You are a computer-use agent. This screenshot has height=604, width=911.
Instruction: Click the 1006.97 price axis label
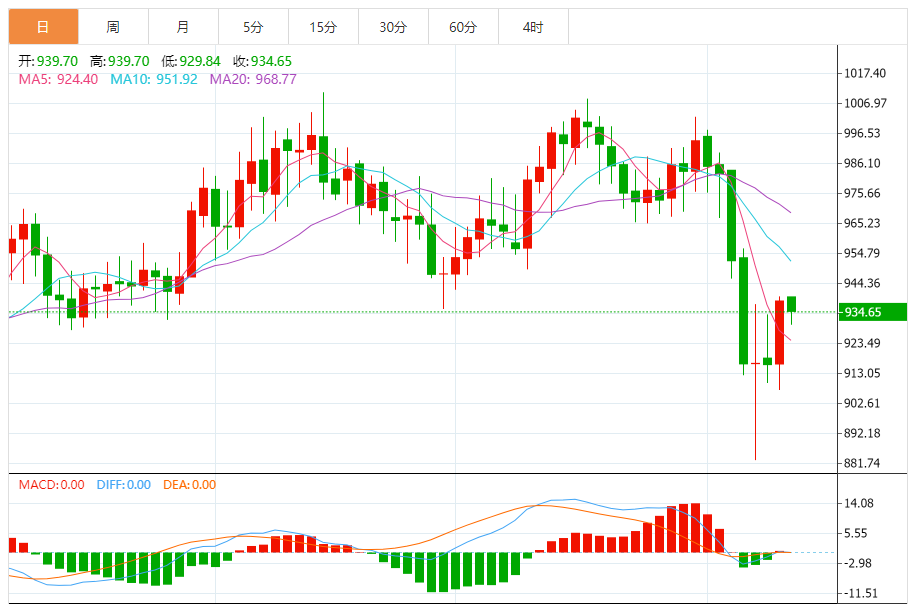pyautogui.click(x=865, y=103)
